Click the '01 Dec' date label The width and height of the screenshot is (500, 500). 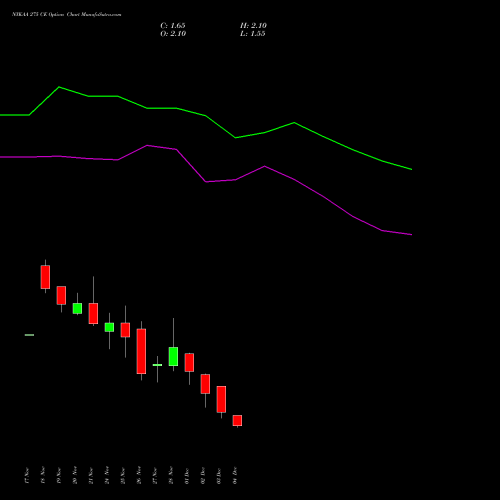click(x=187, y=475)
